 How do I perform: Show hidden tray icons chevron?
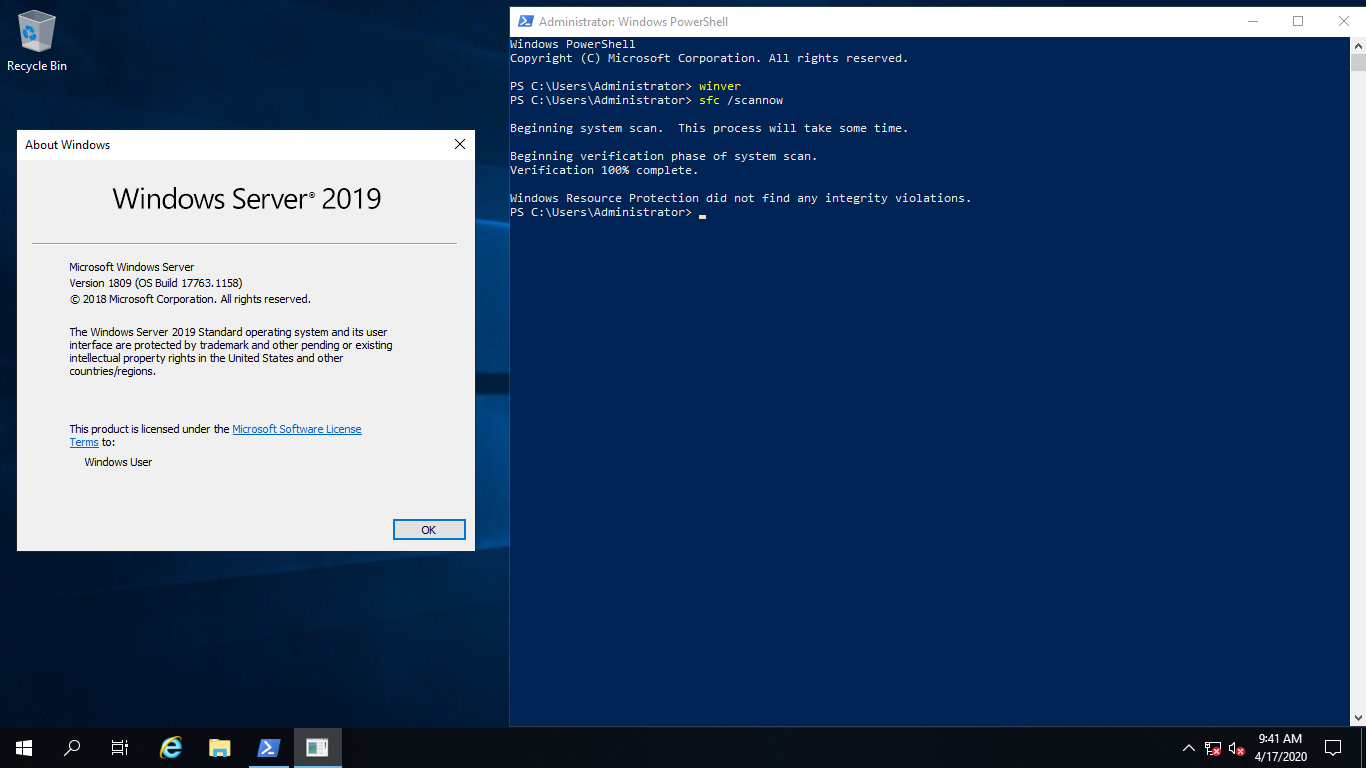pyautogui.click(x=1188, y=748)
